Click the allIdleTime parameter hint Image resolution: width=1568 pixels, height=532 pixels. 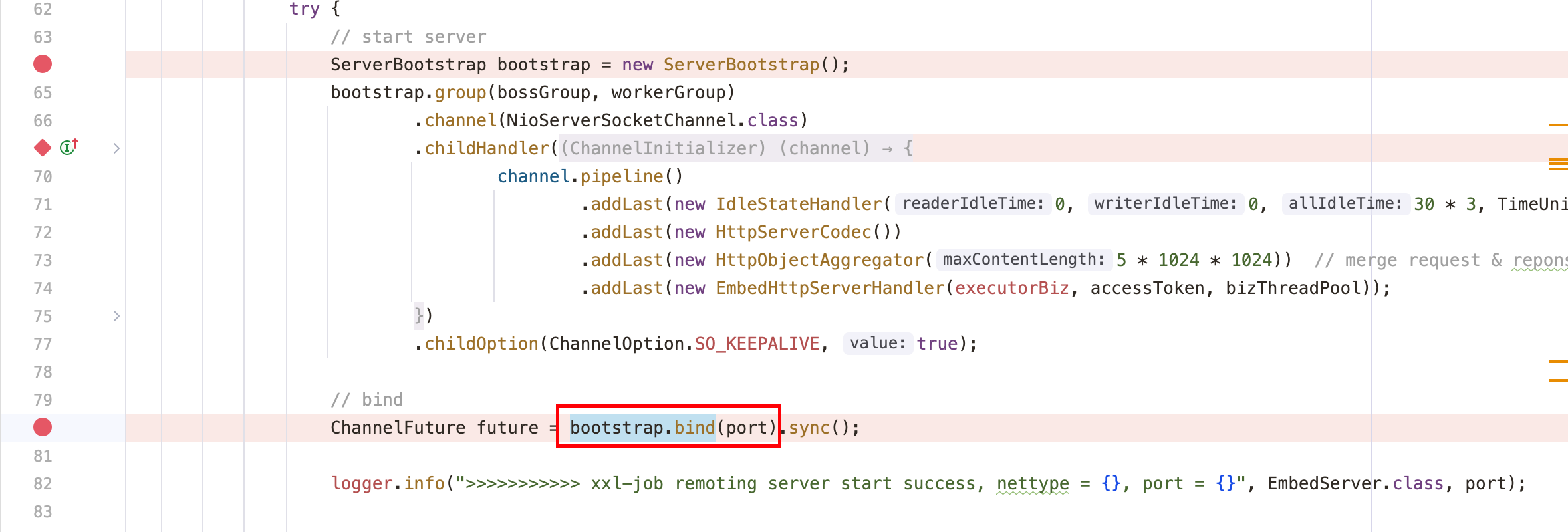1345,204
